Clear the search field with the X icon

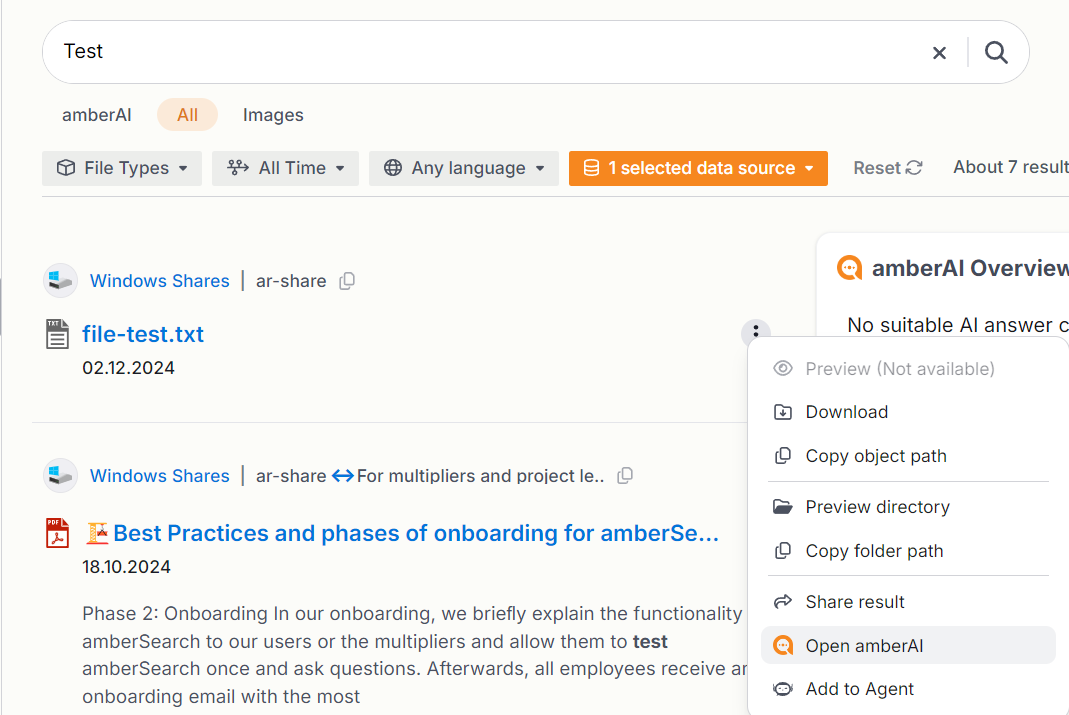coord(939,52)
